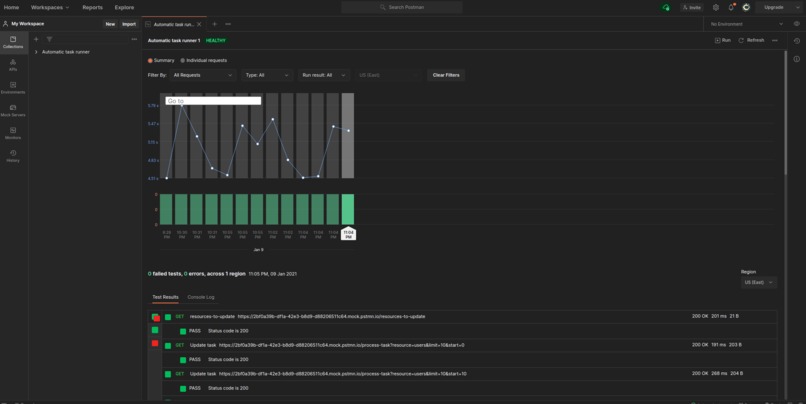Open the sidebar three-dot options menu
The height and width of the screenshot is (404, 806).
point(134,39)
